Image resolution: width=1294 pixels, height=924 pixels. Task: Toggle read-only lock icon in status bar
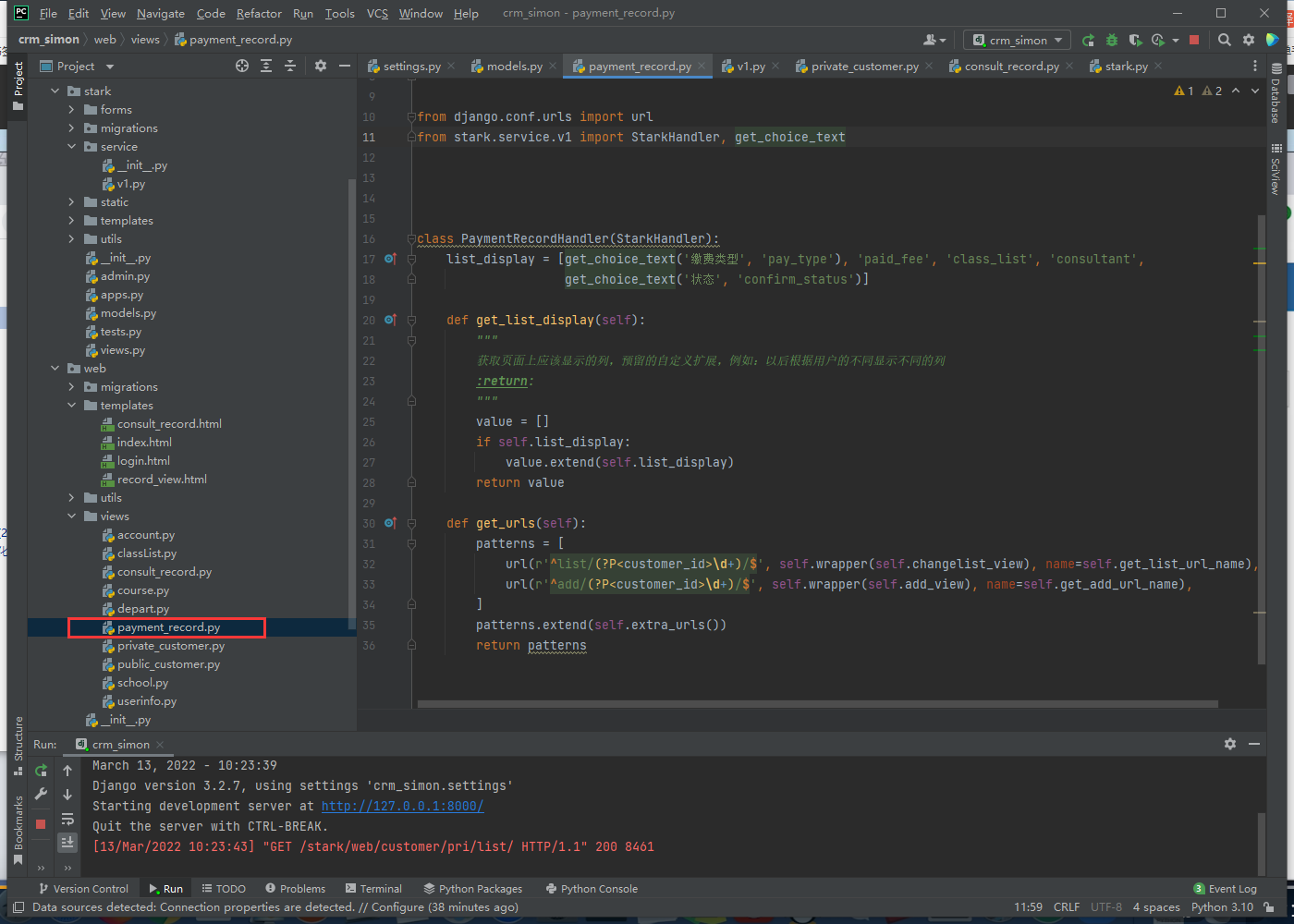click(x=1270, y=907)
